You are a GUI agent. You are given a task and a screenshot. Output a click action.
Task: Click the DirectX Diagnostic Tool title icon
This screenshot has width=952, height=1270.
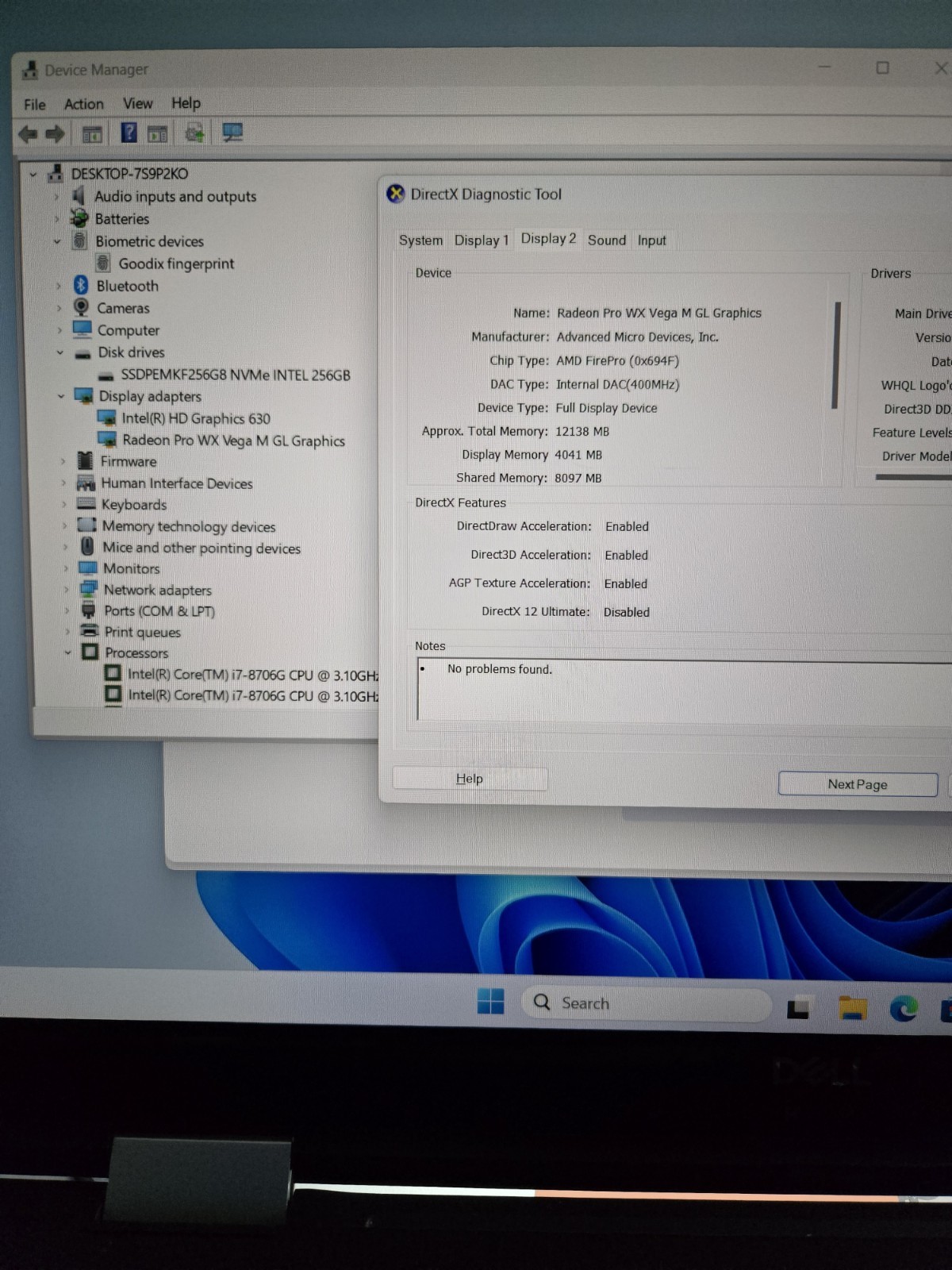(395, 194)
